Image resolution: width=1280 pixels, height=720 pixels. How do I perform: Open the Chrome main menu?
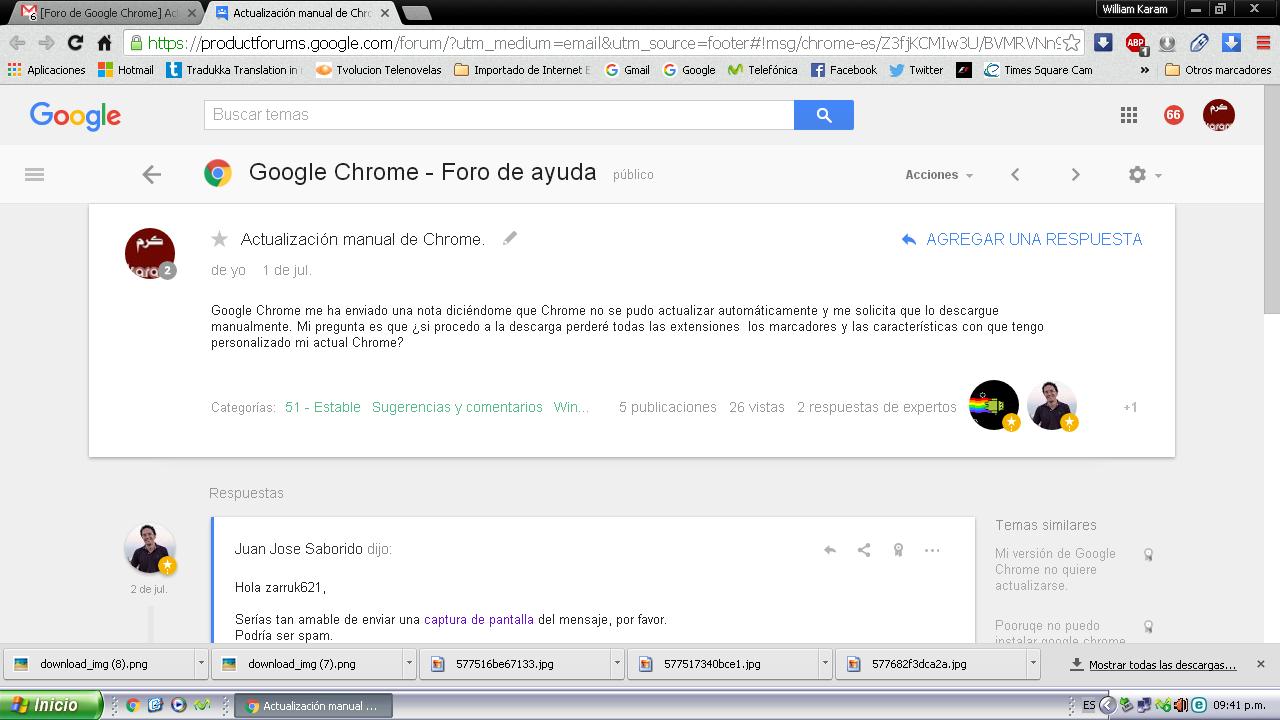click(1263, 42)
